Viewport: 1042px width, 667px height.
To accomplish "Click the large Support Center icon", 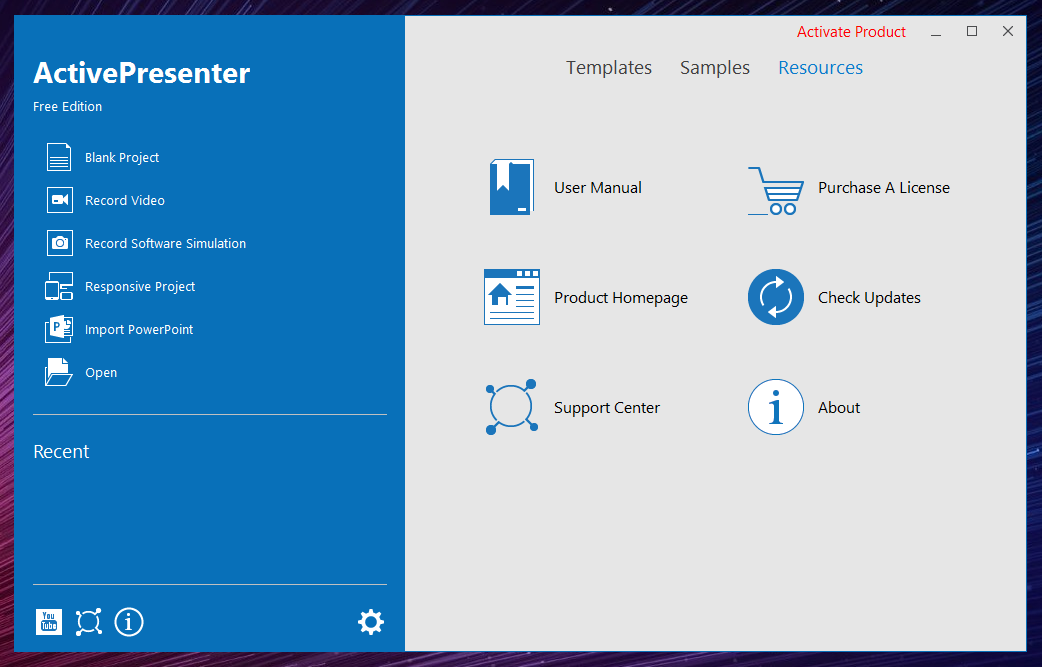I will (511, 407).
